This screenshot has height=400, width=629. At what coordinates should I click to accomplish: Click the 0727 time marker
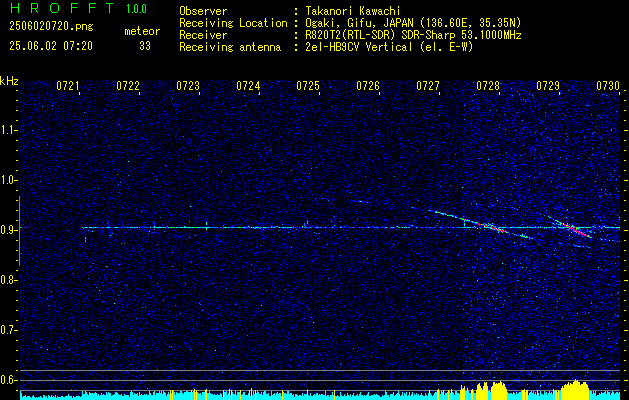click(x=428, y=86)
